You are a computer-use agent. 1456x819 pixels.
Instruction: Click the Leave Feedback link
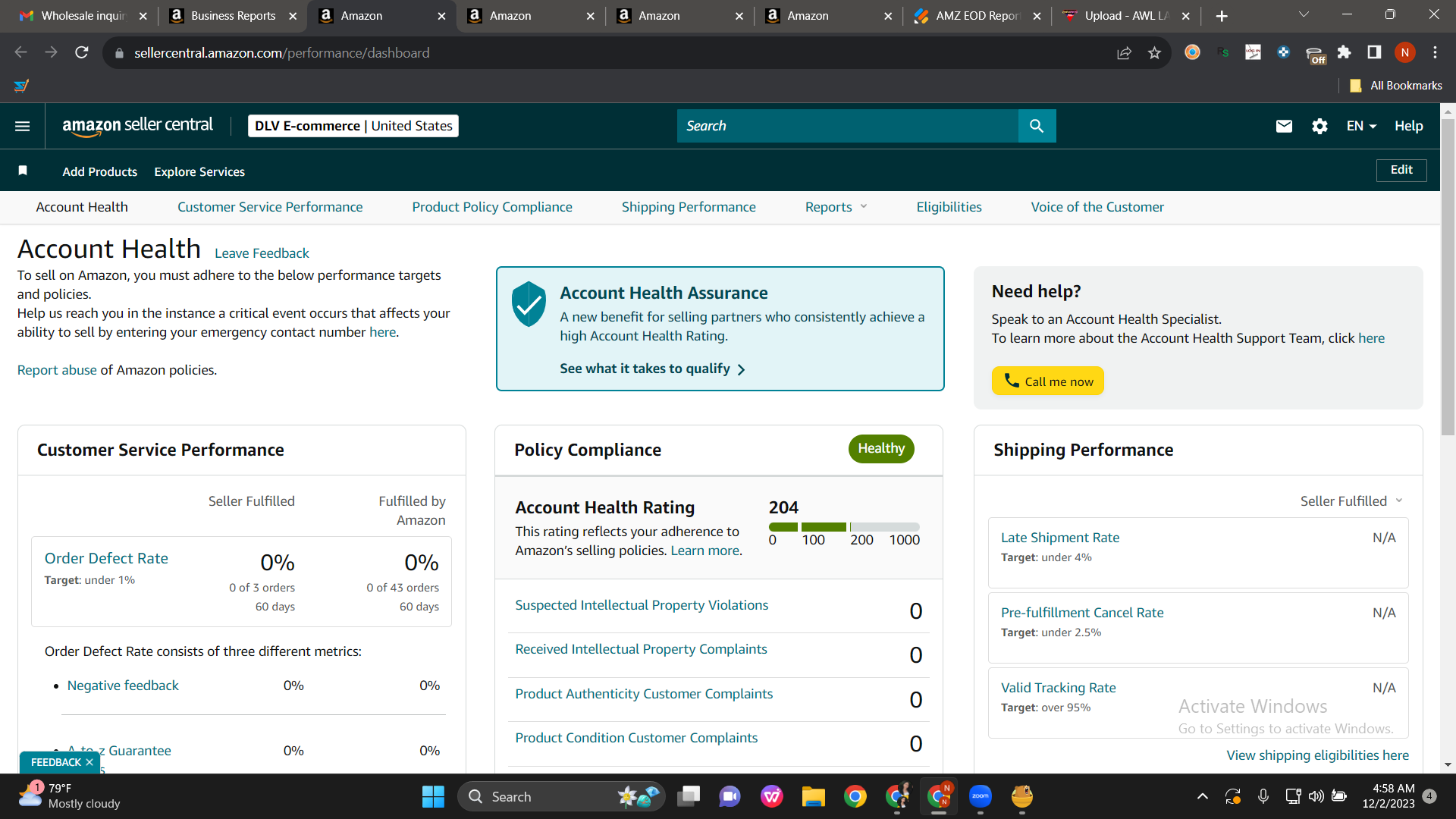point(262,253)
